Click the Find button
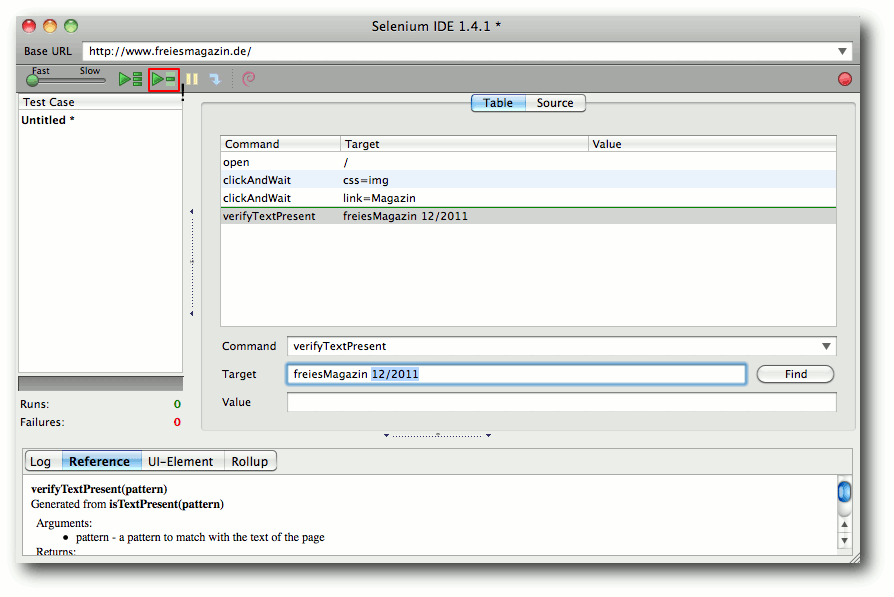The height and width of the screenshot is (597, 894). click(x=795, y=374)
